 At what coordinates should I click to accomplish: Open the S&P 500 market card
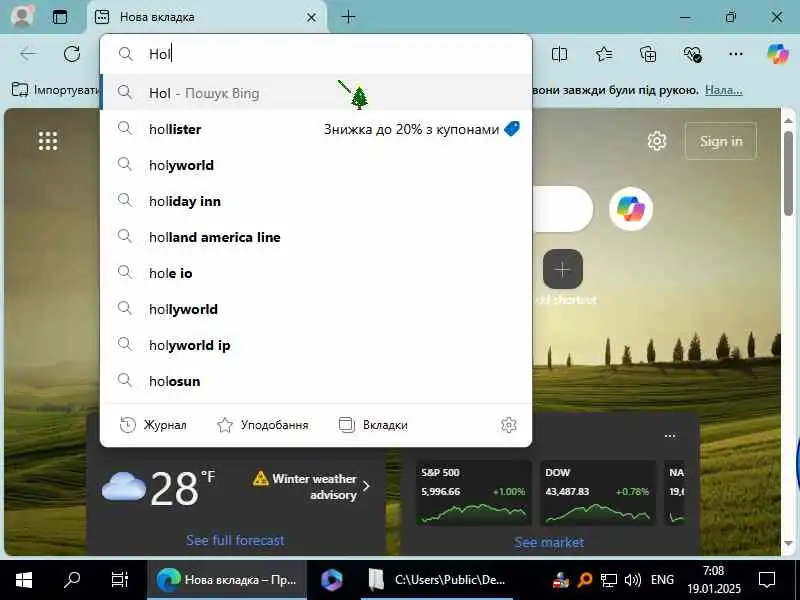pos(474,493)
